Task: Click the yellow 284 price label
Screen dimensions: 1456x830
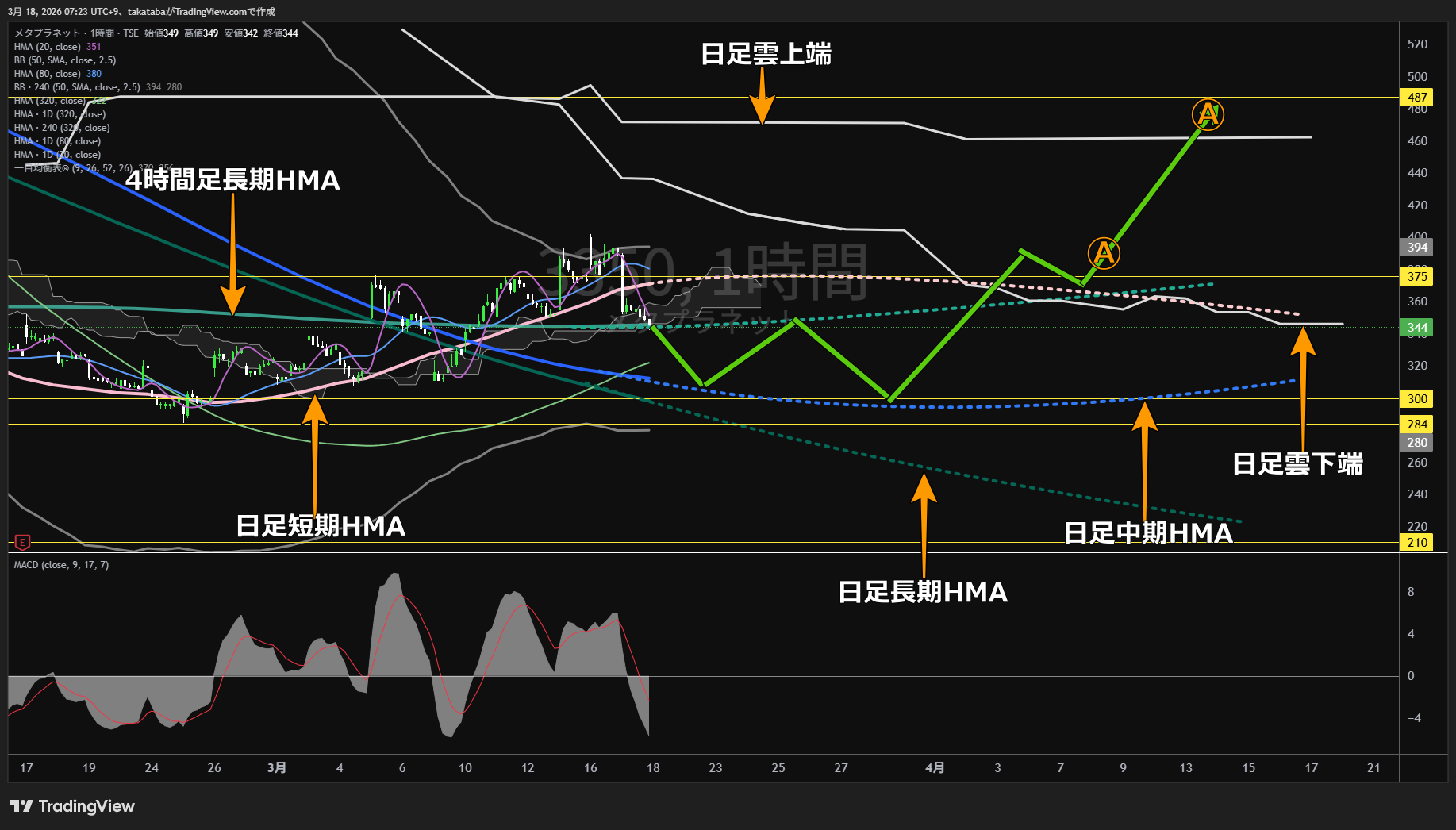Action: pyautogui.click(x=1417, y=425)
